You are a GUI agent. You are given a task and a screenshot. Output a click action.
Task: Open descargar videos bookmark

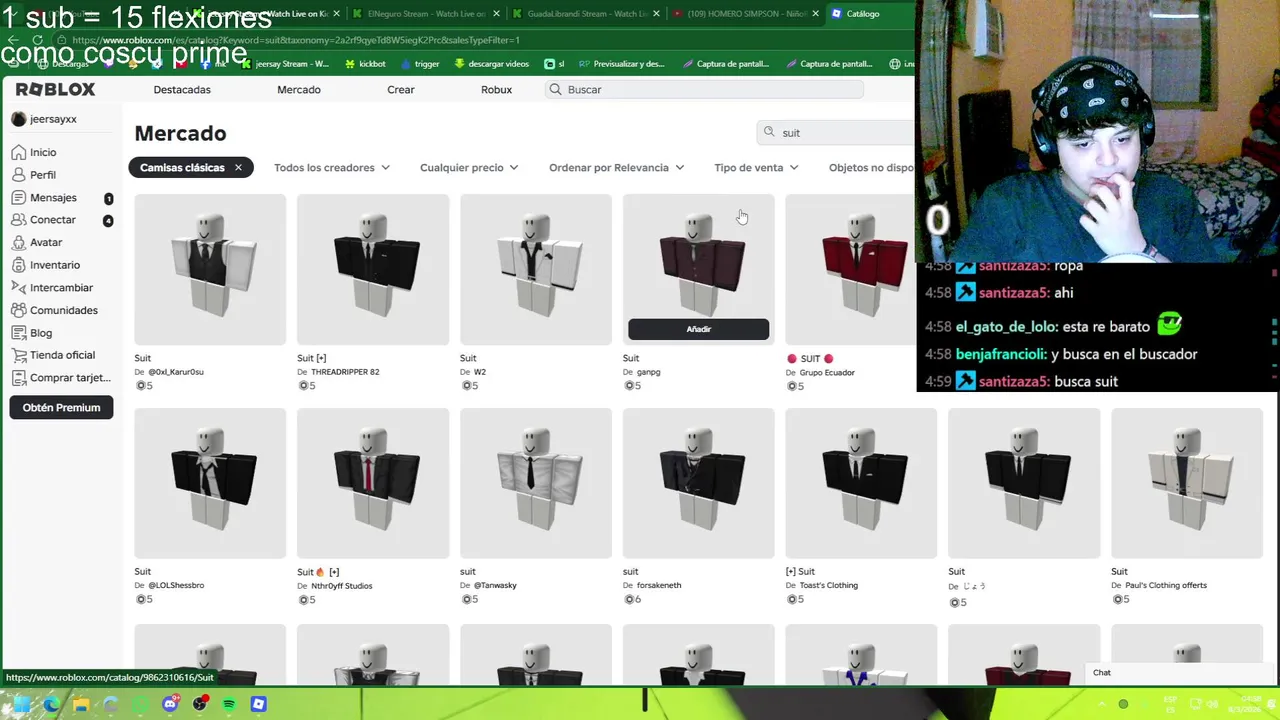[x=491, y=63]
